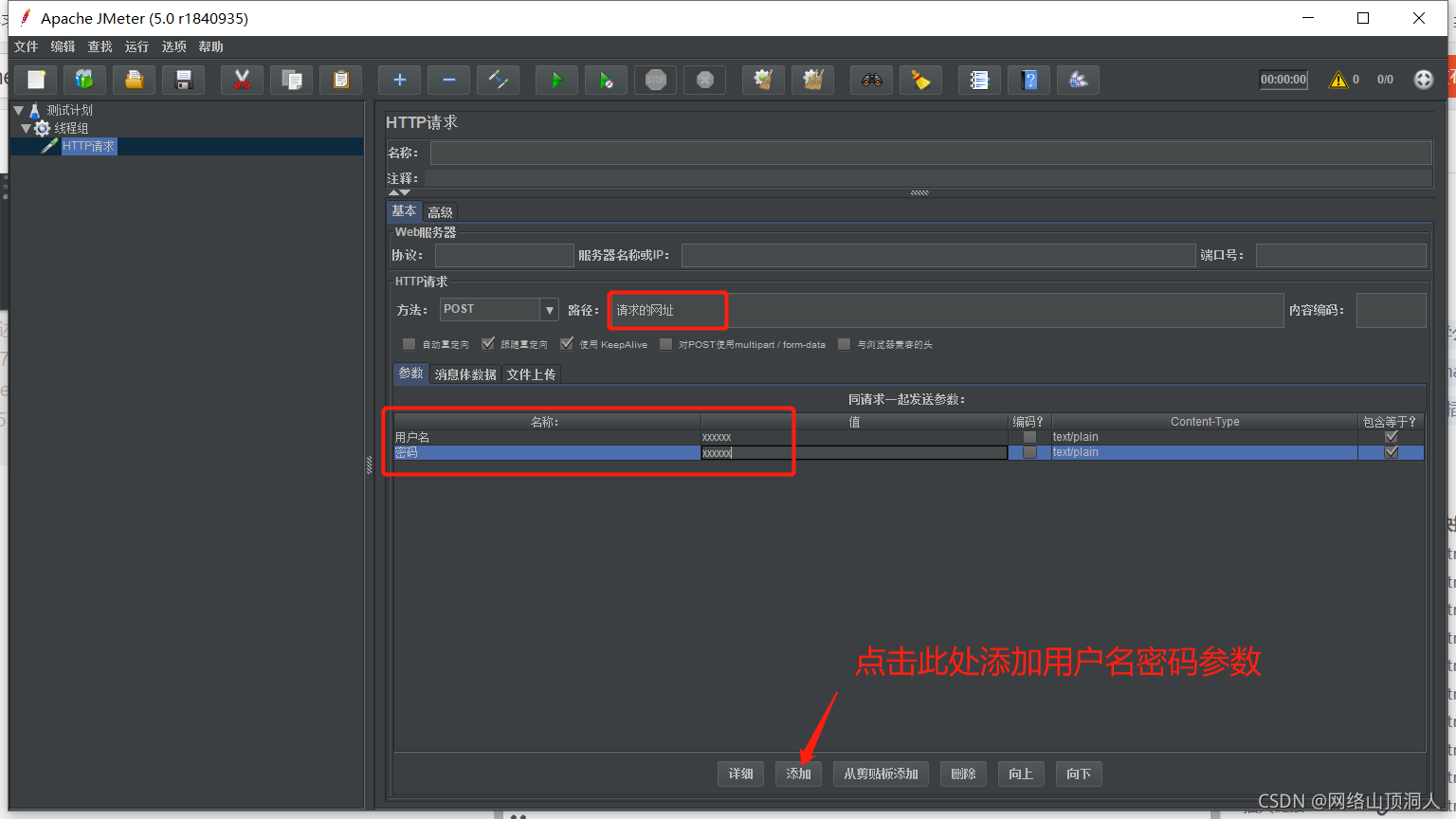Clear results with single broom icon

pyautogui.click(x=763, y=80)
